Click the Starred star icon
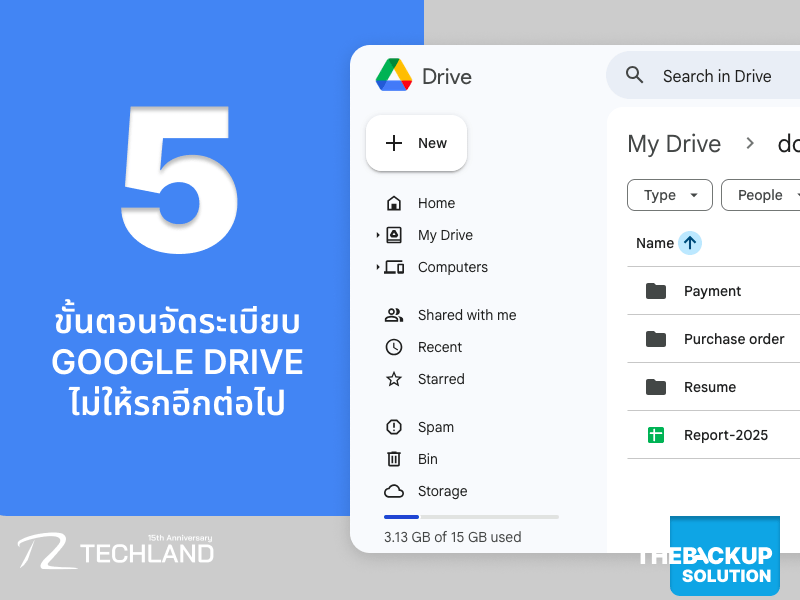Screen dimensions: 800x600 394,379
